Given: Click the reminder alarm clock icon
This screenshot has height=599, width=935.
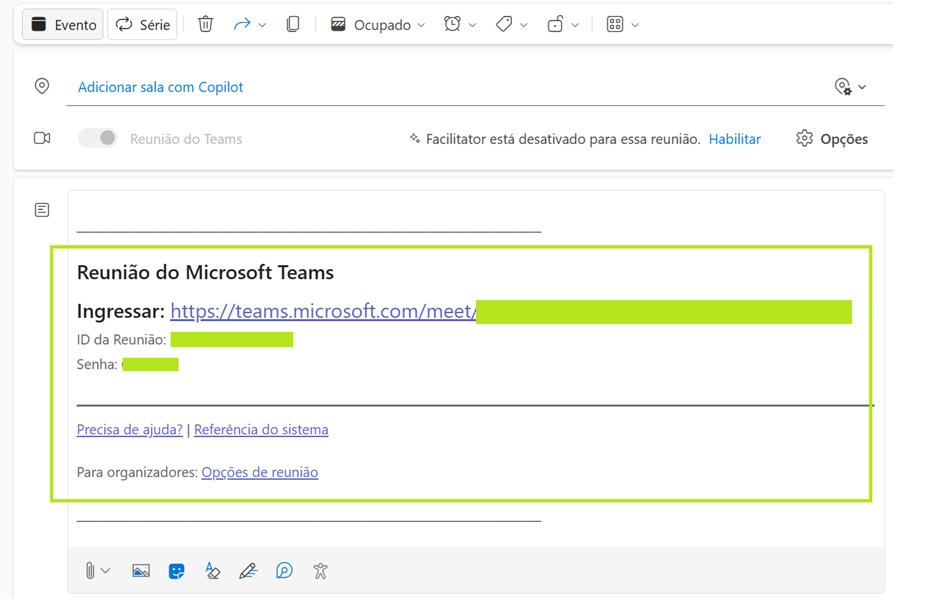Looking at the screenshot, I should pyautogui.click(x=452, y=24).
